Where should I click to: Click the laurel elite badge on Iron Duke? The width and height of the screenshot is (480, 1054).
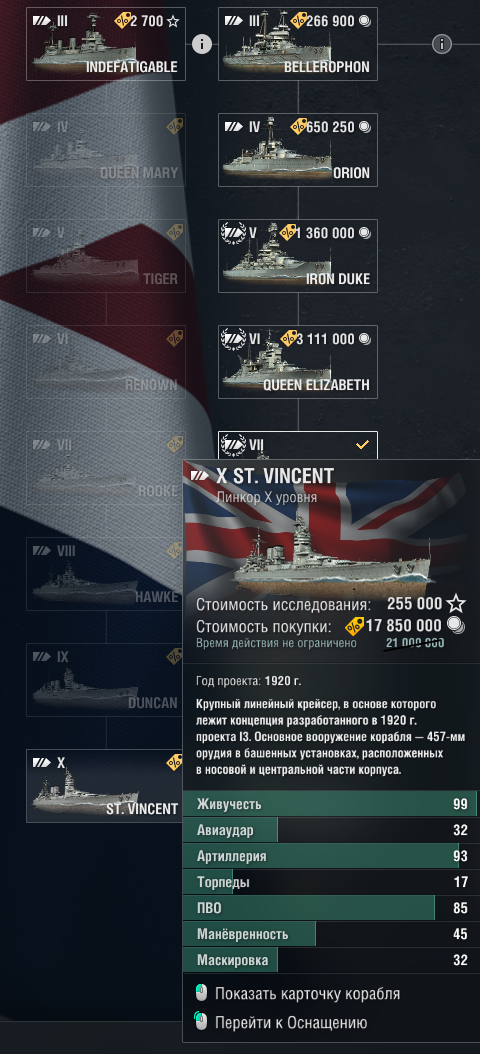(x=234, y=233)
